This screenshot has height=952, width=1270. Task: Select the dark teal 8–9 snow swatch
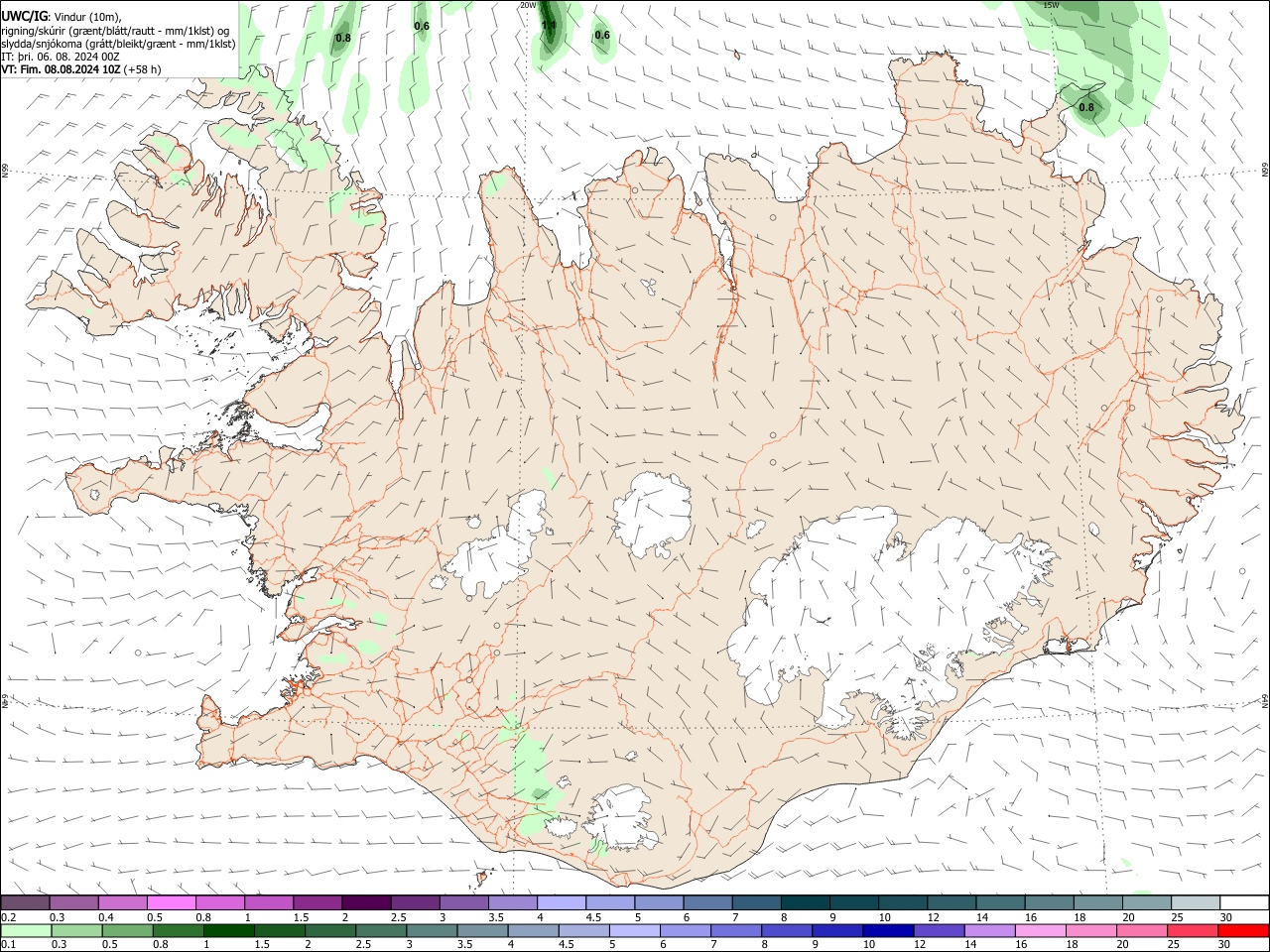tap(806, 902)
